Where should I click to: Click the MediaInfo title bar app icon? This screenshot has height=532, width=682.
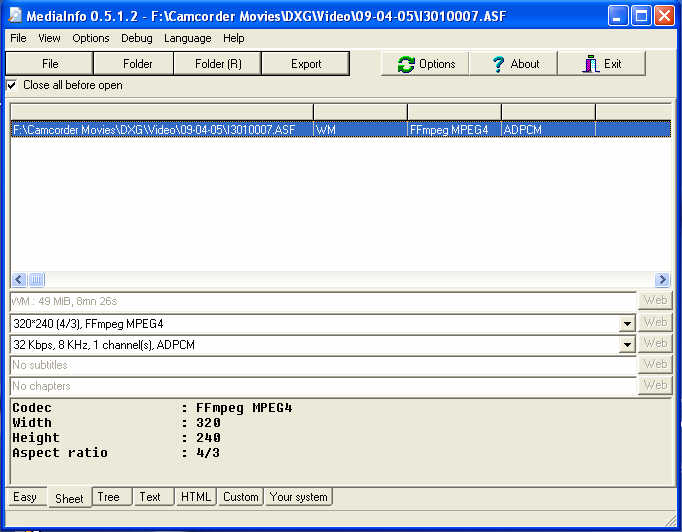(x=14, y=16)
